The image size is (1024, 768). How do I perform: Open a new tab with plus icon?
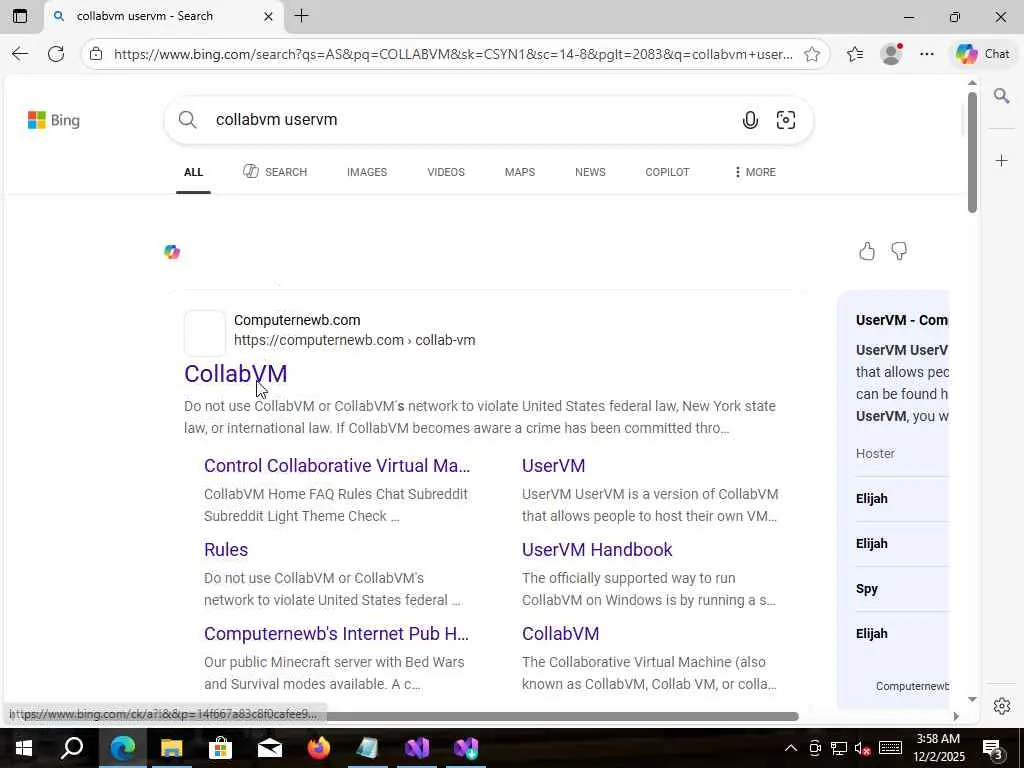pos(302,16)
